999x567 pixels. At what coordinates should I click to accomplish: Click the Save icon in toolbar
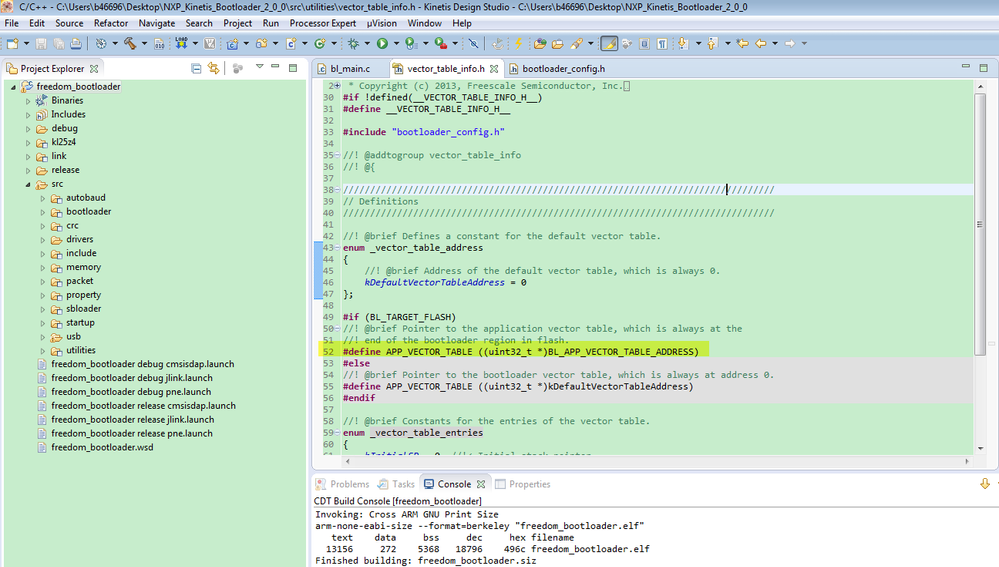pyautogui.click(x=41, y=43)
